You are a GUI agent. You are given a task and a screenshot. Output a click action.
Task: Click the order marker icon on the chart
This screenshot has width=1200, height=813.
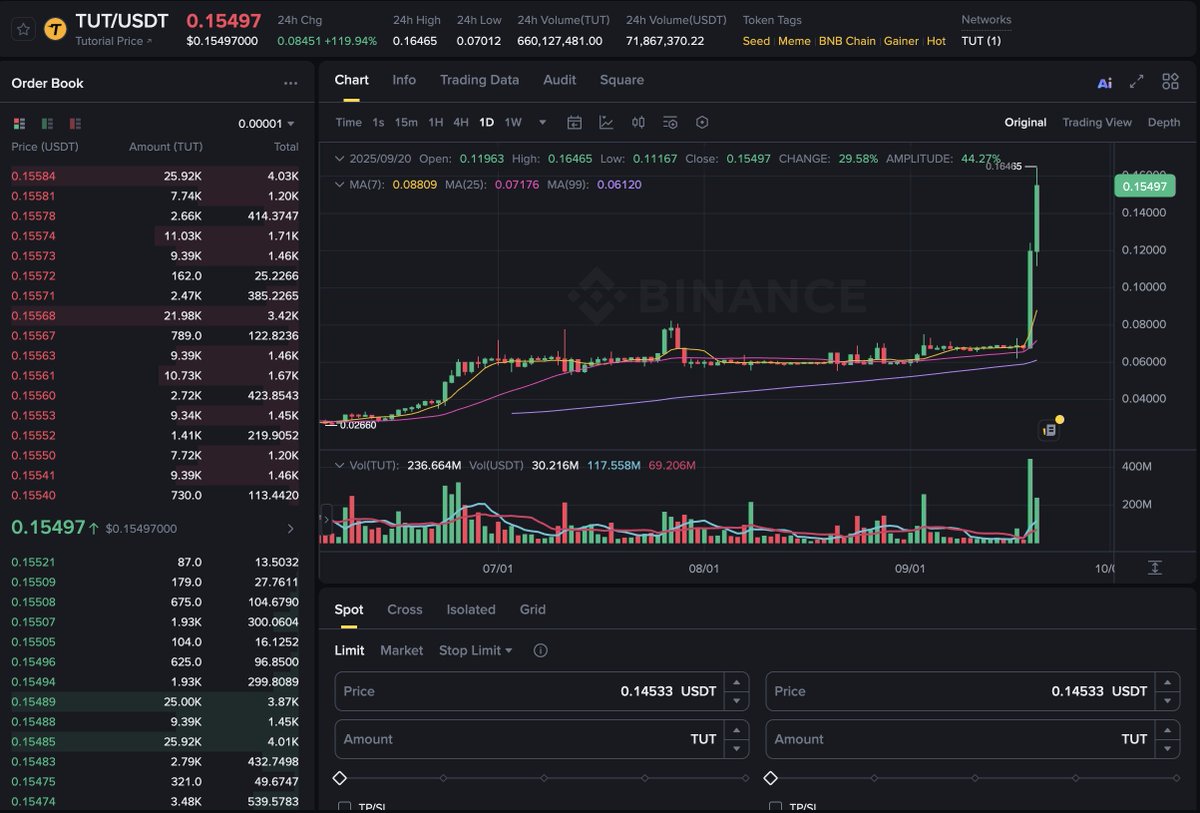(1049, 430)
